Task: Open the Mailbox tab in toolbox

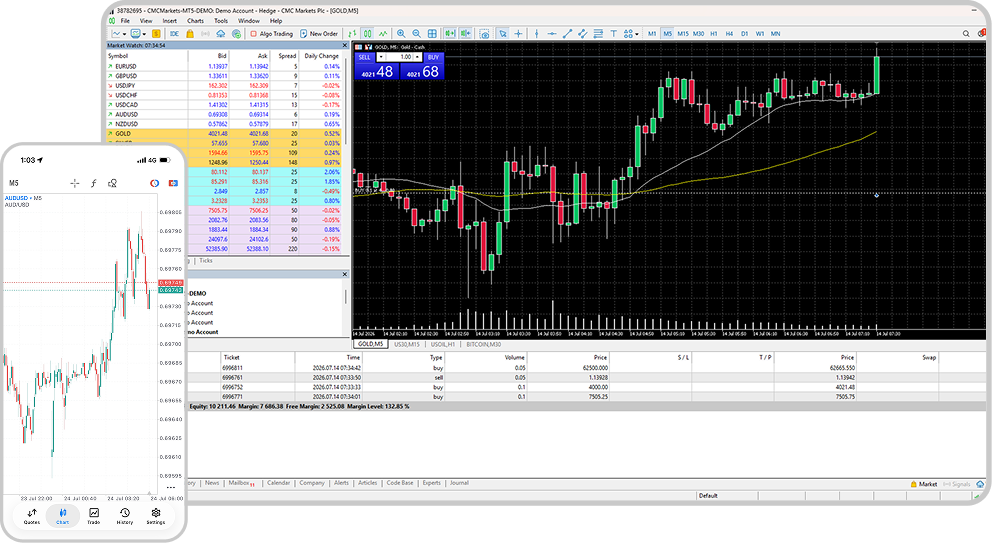Action: tap(241, 483)
